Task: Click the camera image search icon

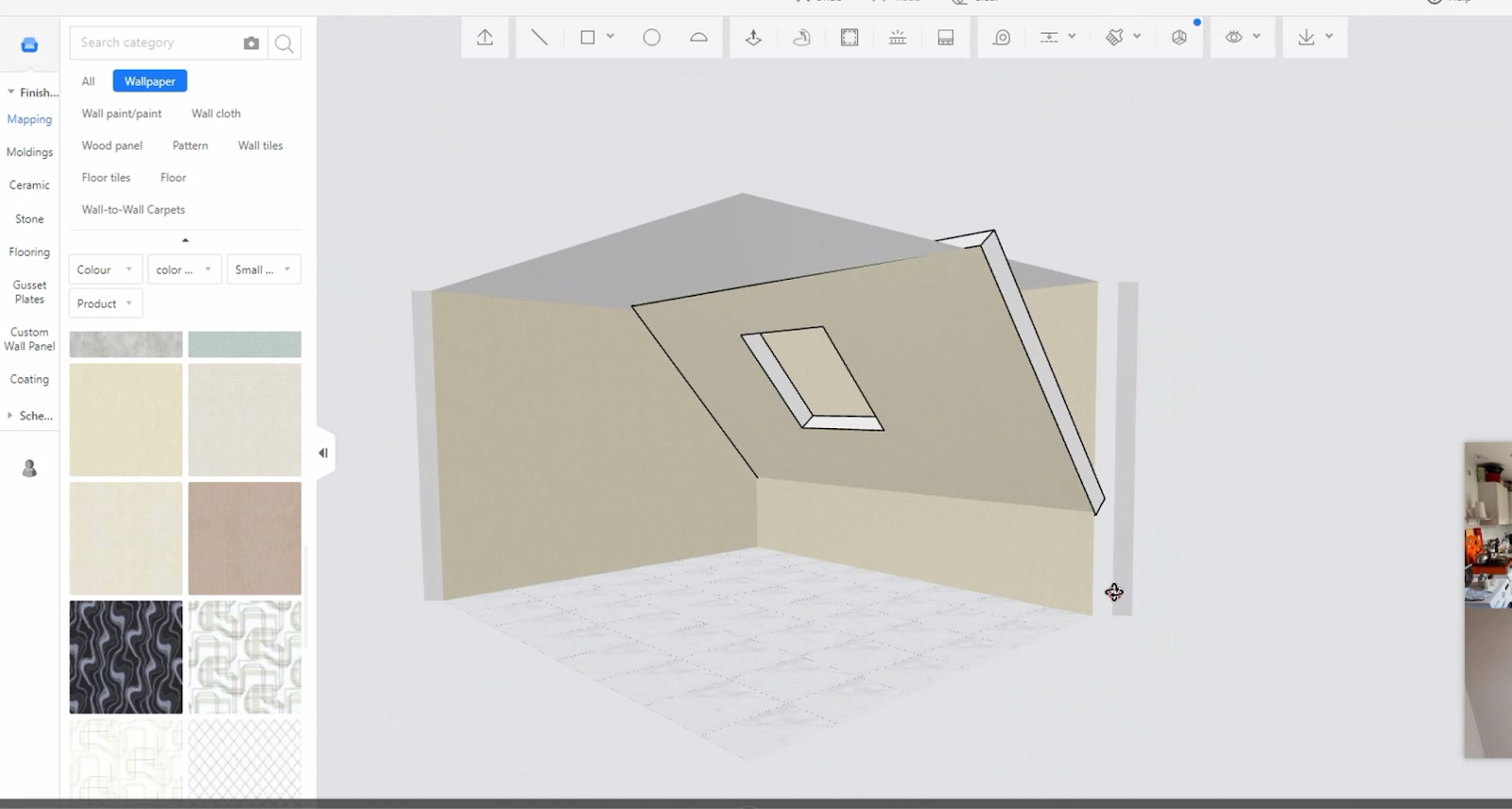Action: (x=251, y=43)
